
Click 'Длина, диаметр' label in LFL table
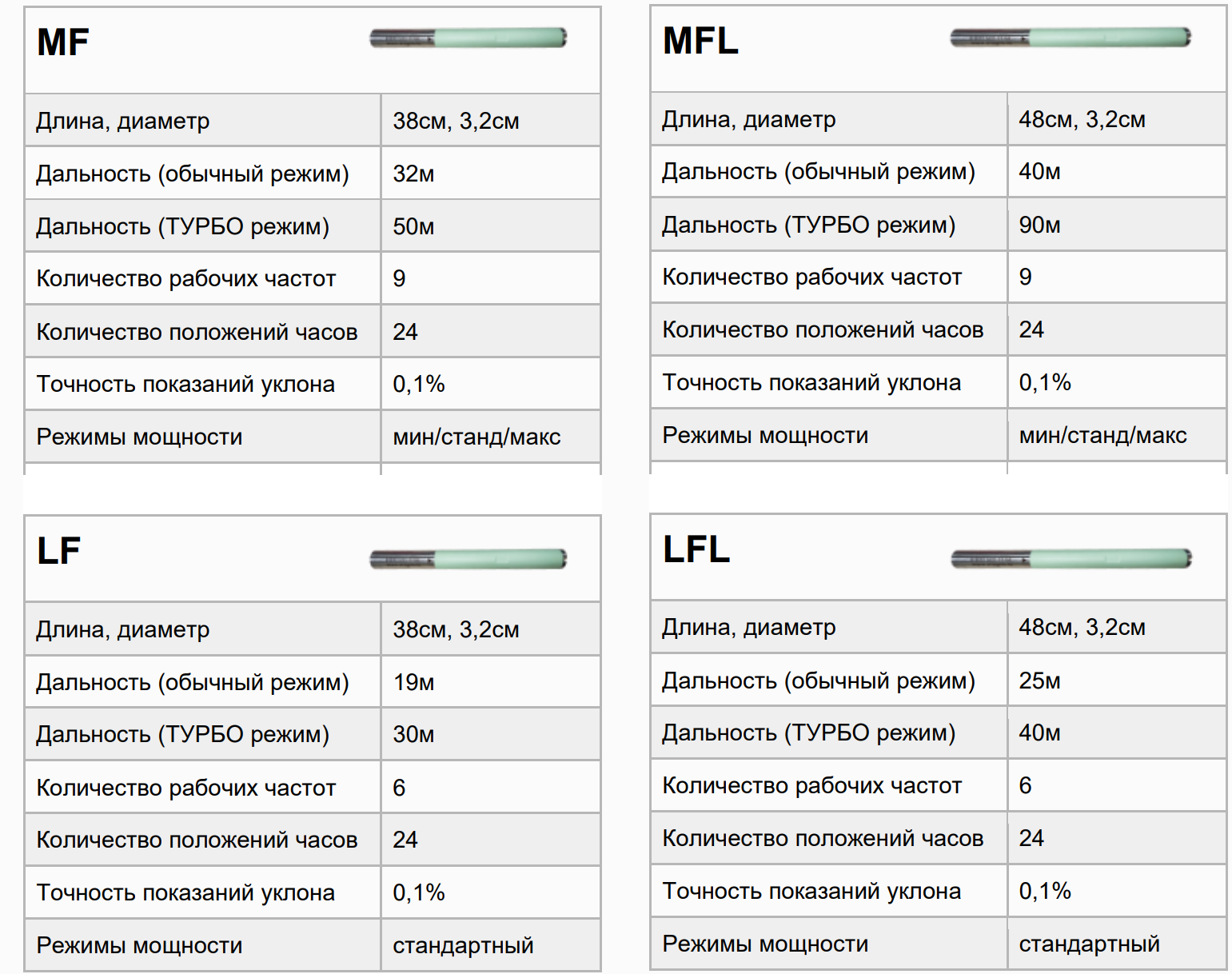coord(748,627)
